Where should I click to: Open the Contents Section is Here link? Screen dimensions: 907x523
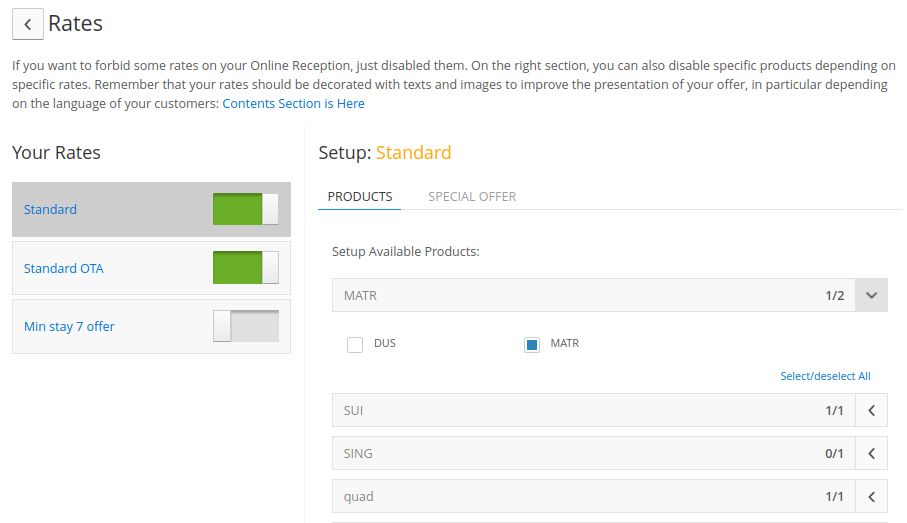click(293, 104)
